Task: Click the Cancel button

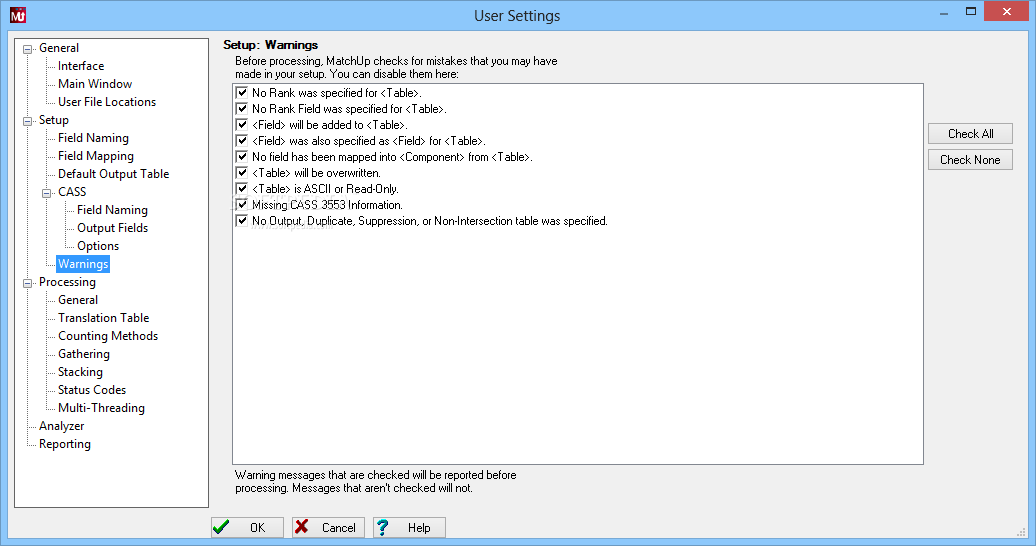Action: (x=328, y=527)
